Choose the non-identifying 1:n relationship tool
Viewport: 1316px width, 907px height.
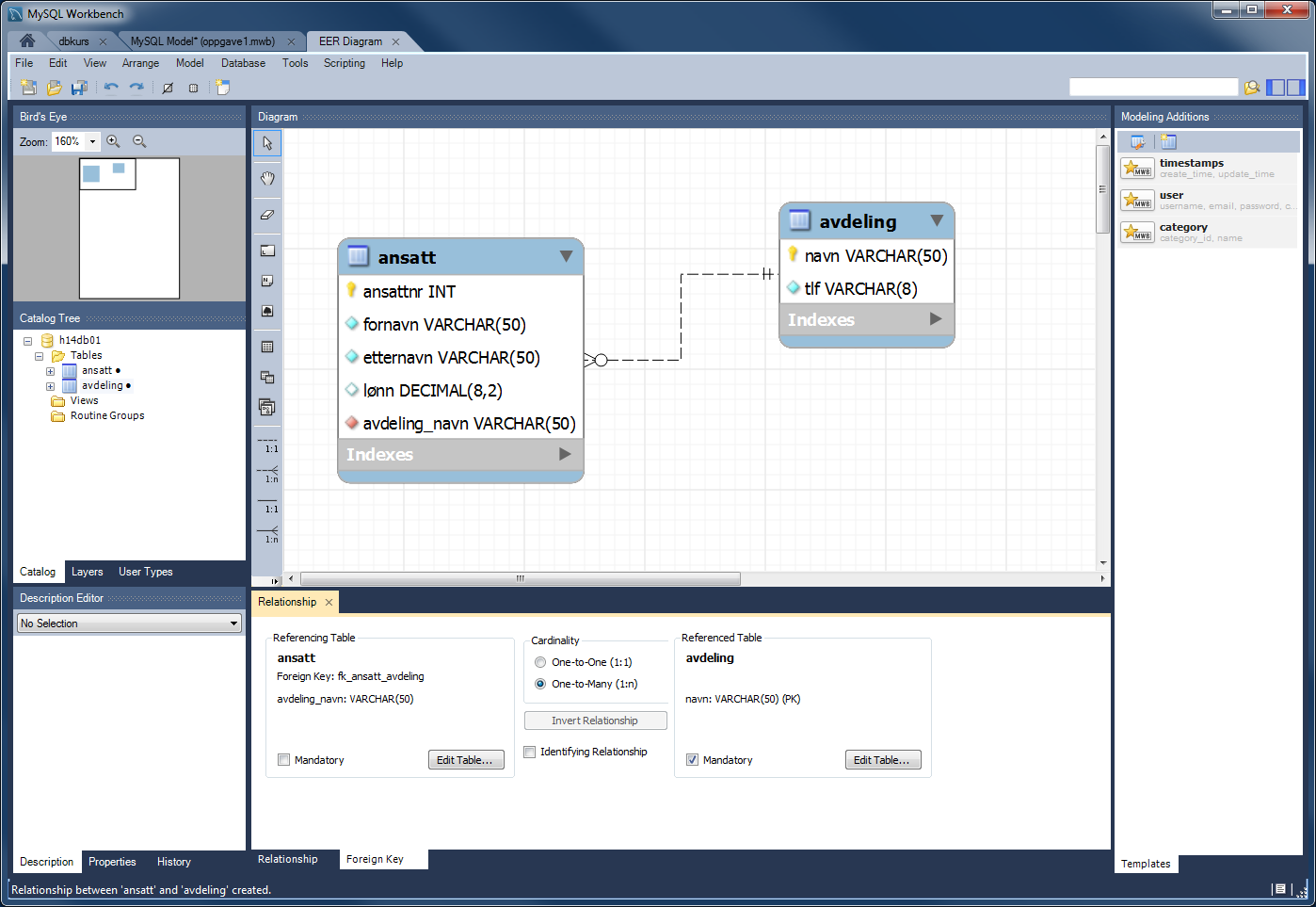click(267, 474)
